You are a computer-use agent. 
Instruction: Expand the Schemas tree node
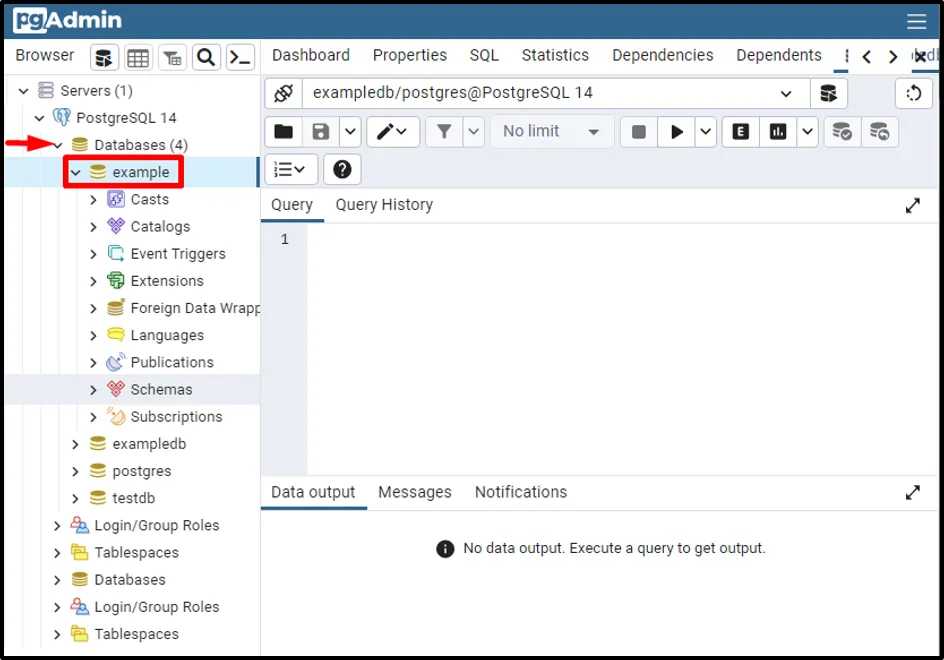(94, 390)
